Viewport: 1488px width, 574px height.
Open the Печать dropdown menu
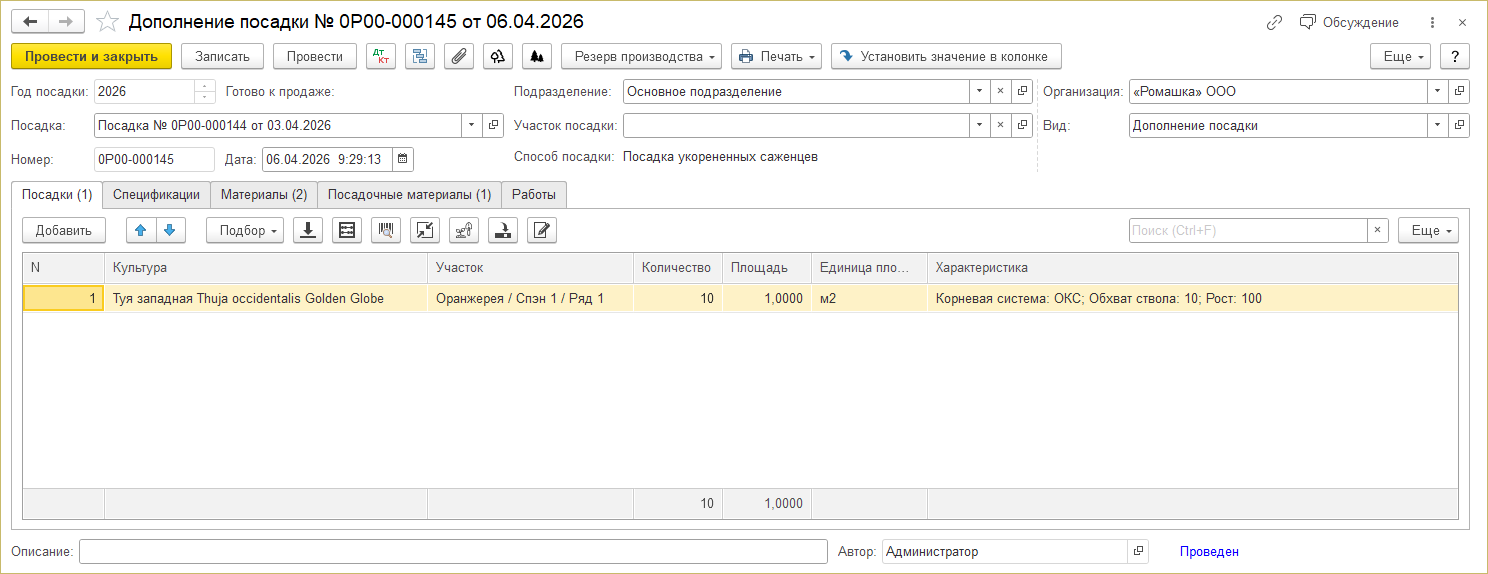coord(776,57)
